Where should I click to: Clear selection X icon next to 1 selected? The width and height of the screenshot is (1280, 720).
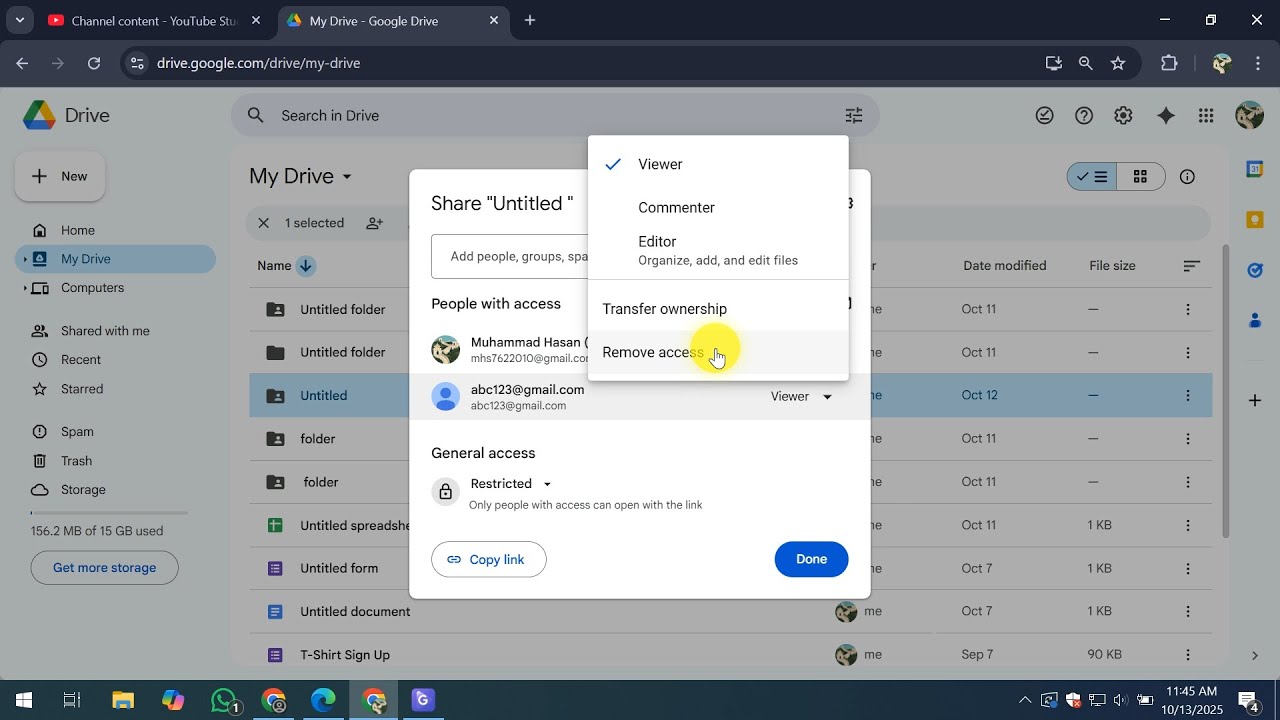[x=264, y=223]
